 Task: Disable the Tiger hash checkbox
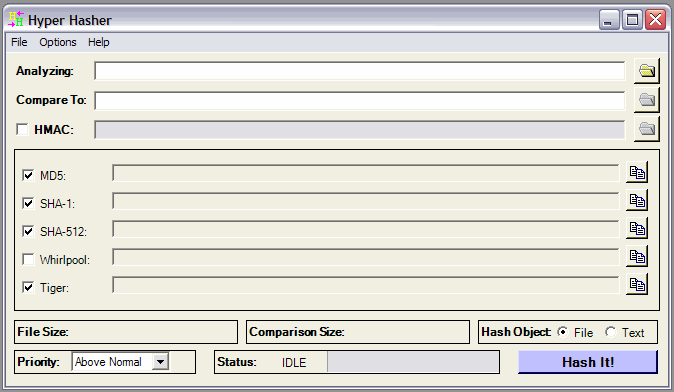pos(28,287)
